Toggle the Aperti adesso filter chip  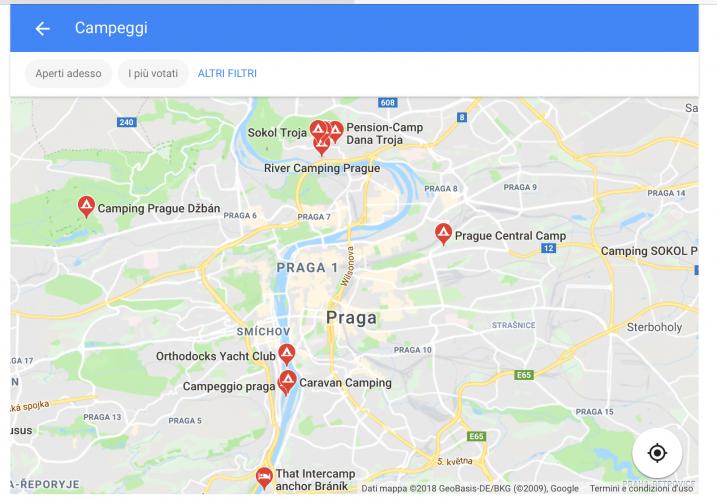tap(69, 73)
